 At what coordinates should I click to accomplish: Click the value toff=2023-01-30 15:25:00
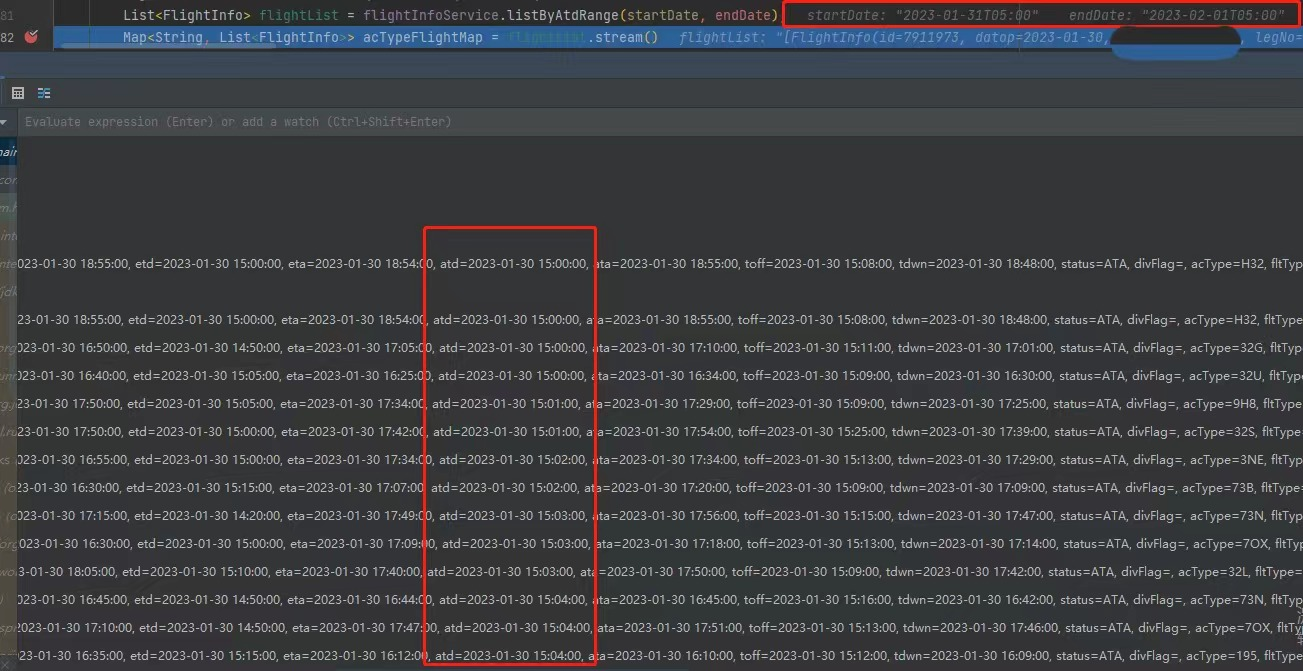[x=812, y=432]
